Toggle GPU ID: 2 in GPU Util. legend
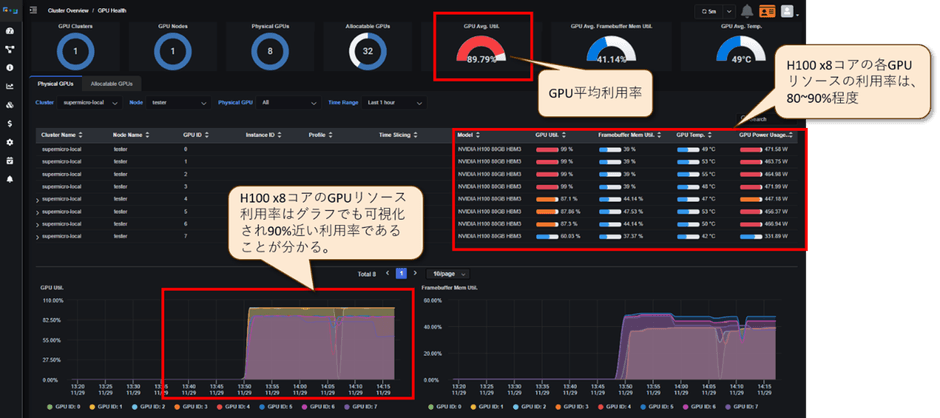 point(150,407)
